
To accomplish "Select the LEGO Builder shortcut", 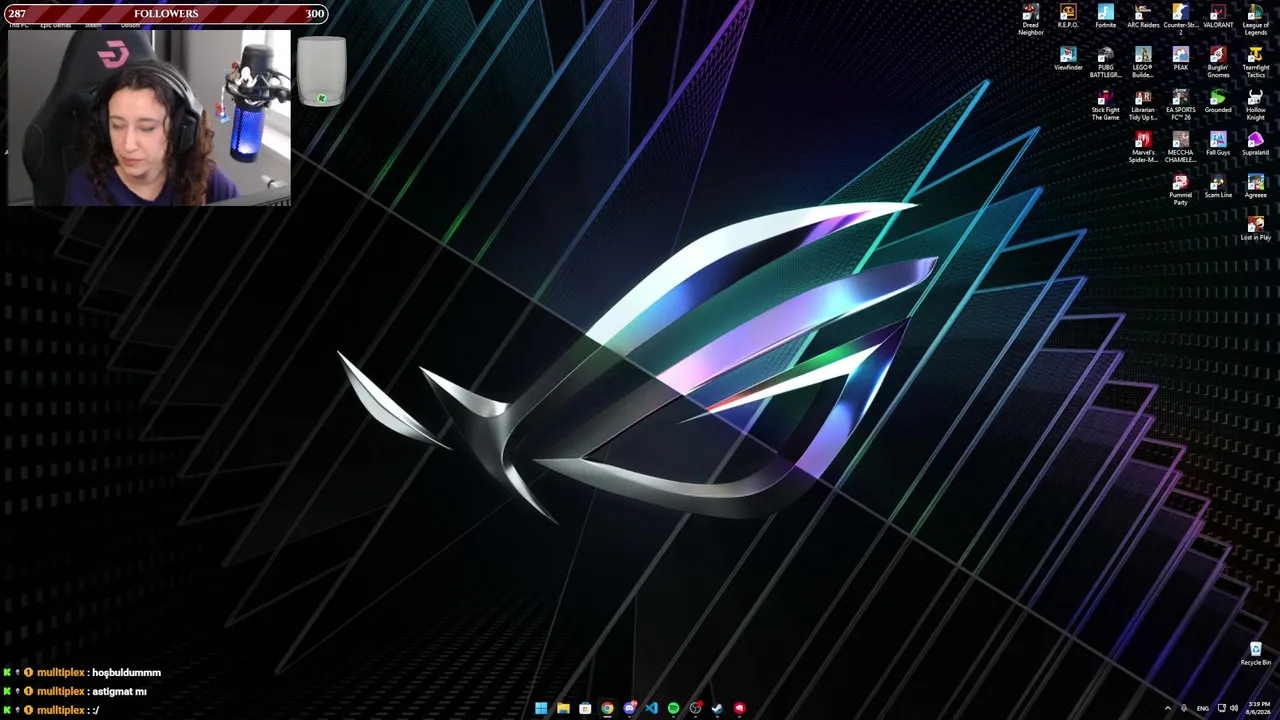I will (1143, 62).
